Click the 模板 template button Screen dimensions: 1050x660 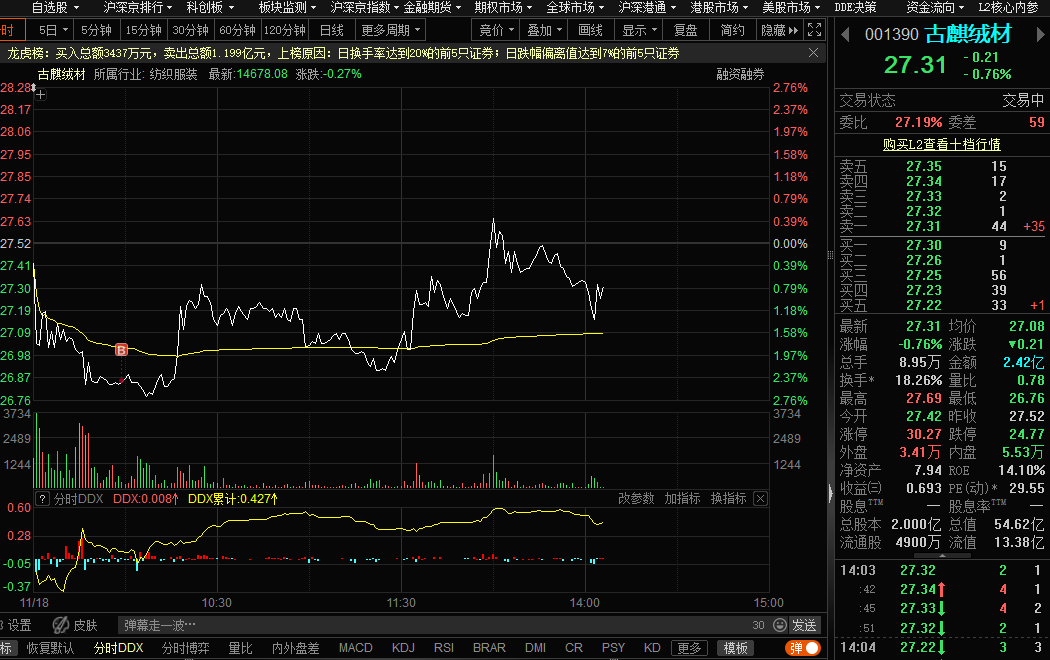point(735,648)
